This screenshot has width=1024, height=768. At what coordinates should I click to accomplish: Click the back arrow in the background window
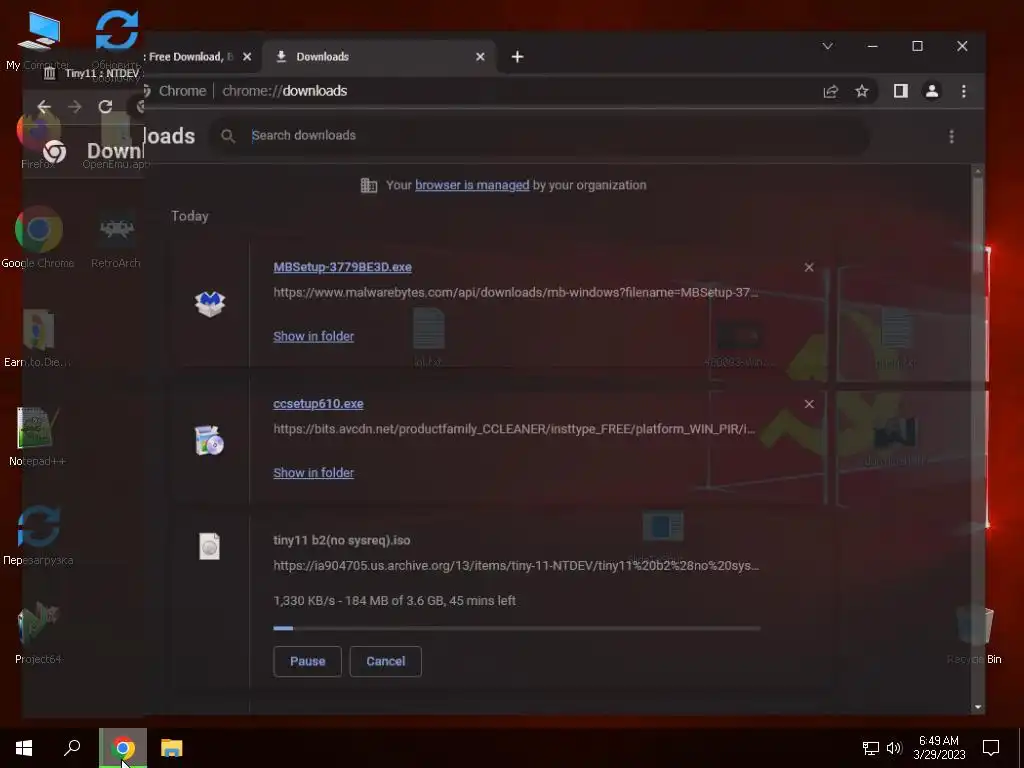click(44, 106)
